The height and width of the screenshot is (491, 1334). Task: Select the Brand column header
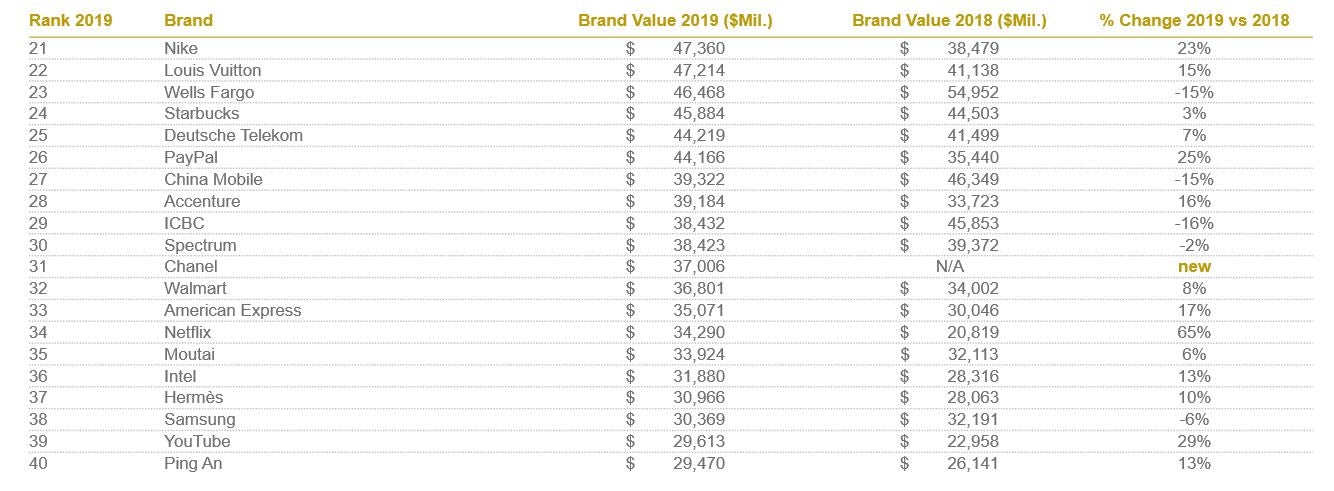coord(188,20)
